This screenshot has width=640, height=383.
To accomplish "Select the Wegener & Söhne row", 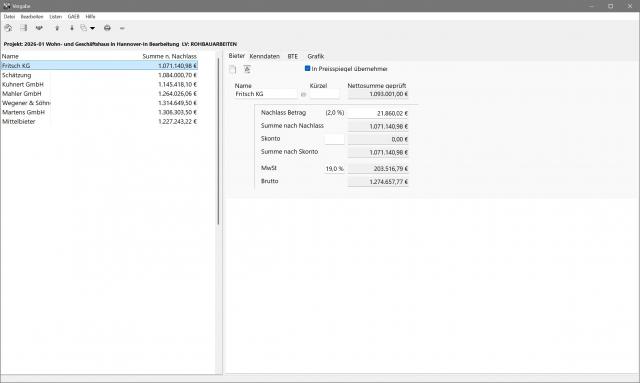I will click(x=99, y=103).
